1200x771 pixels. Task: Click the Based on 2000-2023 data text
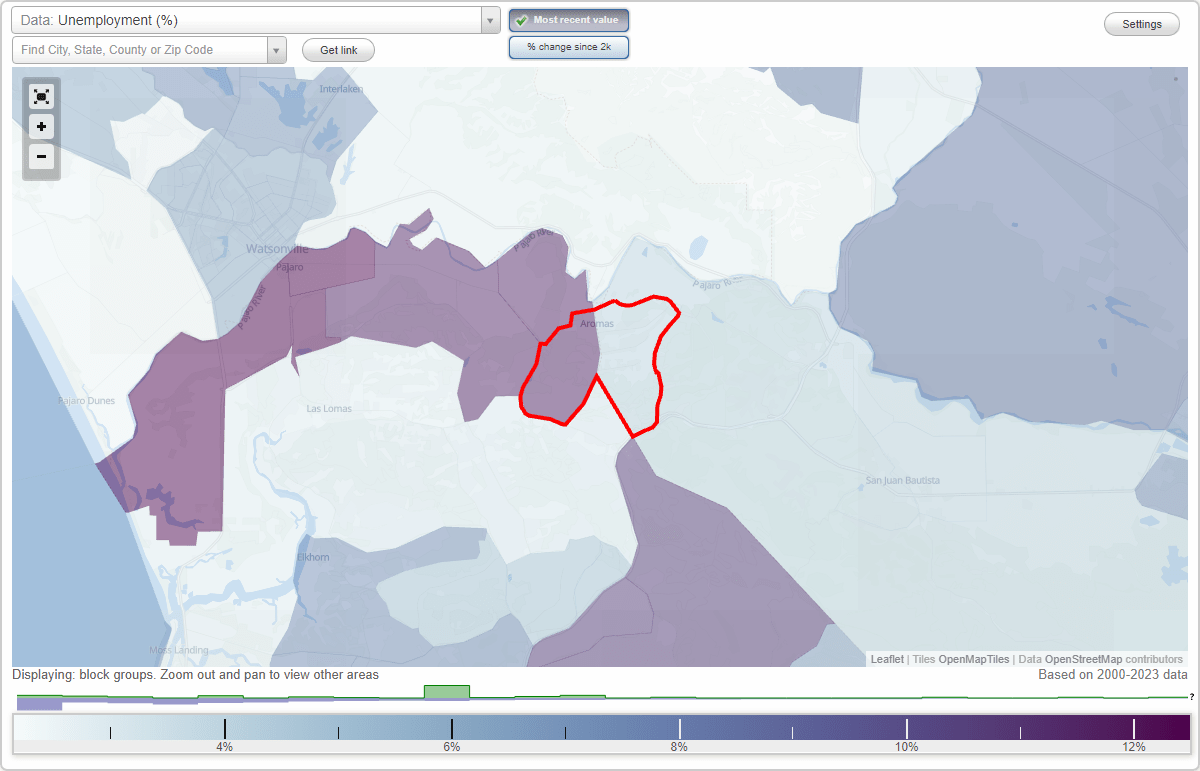coord(1113,675)
